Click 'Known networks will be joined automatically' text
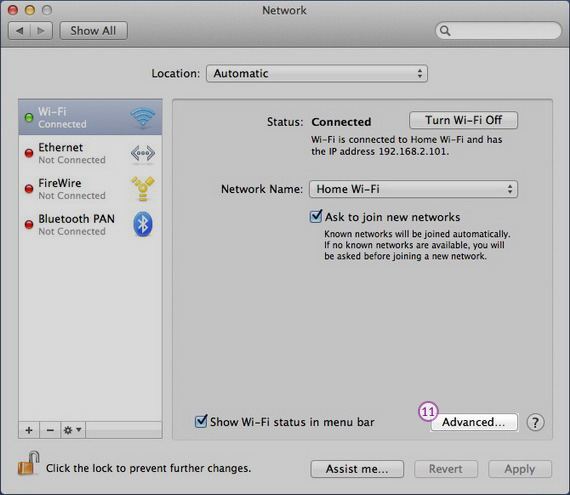This screenshot has height=495, width=570. click(x=417, y=234)
